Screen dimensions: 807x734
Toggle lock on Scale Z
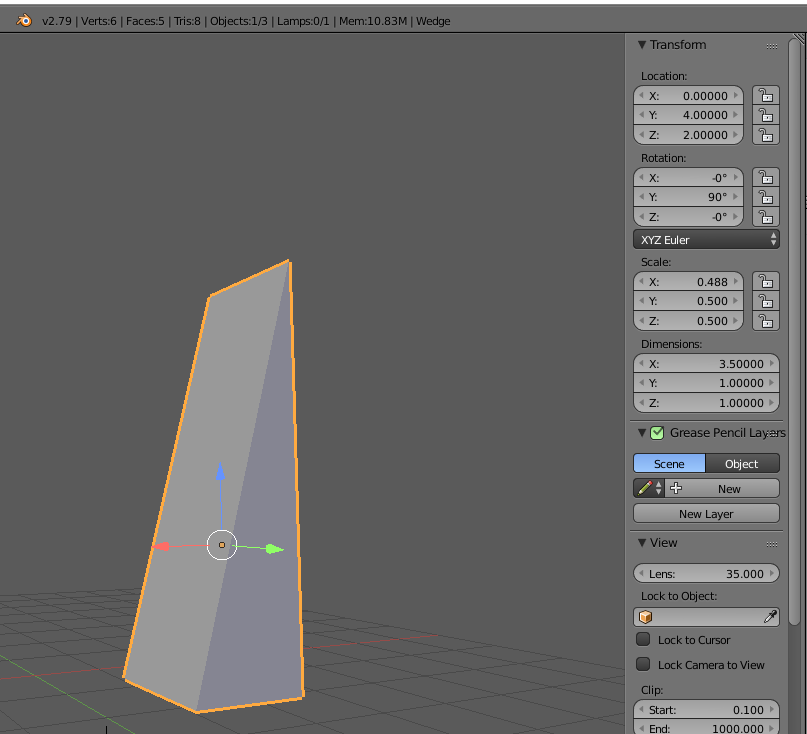click(x=766, y=321)
